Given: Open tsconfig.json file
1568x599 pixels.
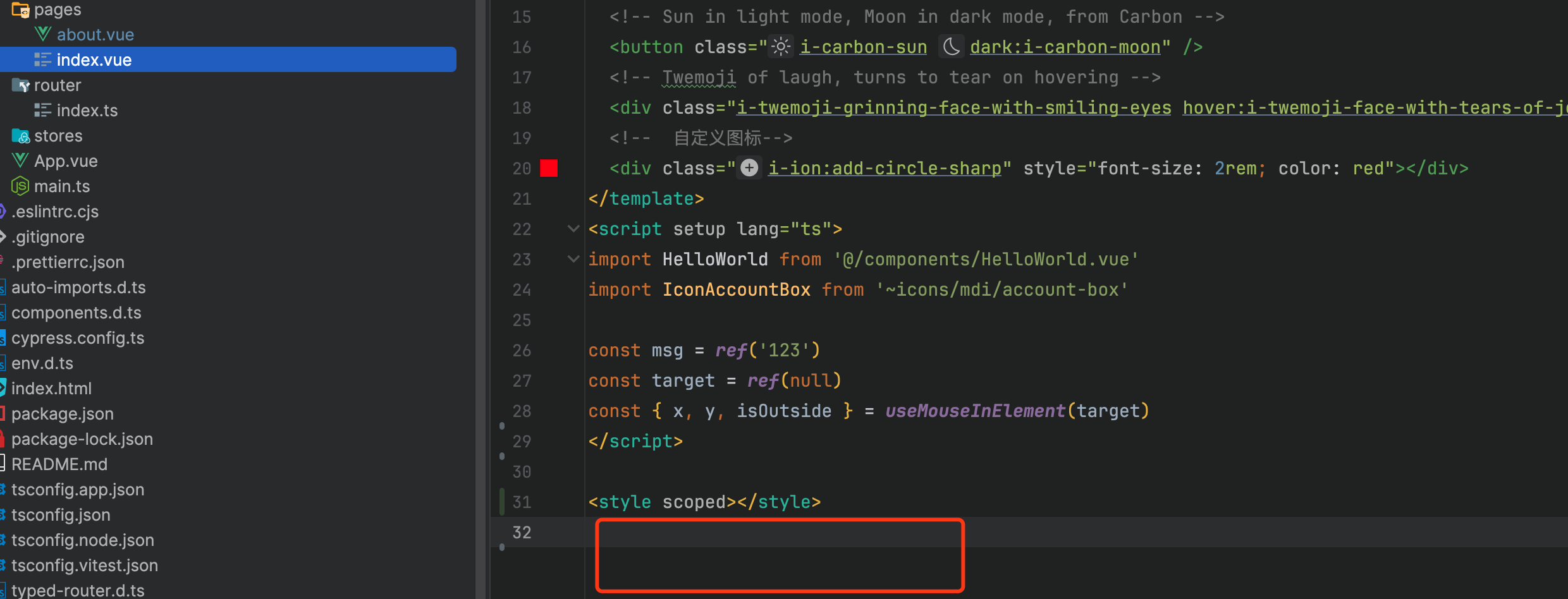Looking at the screenshot, I should tap(61, 514).
